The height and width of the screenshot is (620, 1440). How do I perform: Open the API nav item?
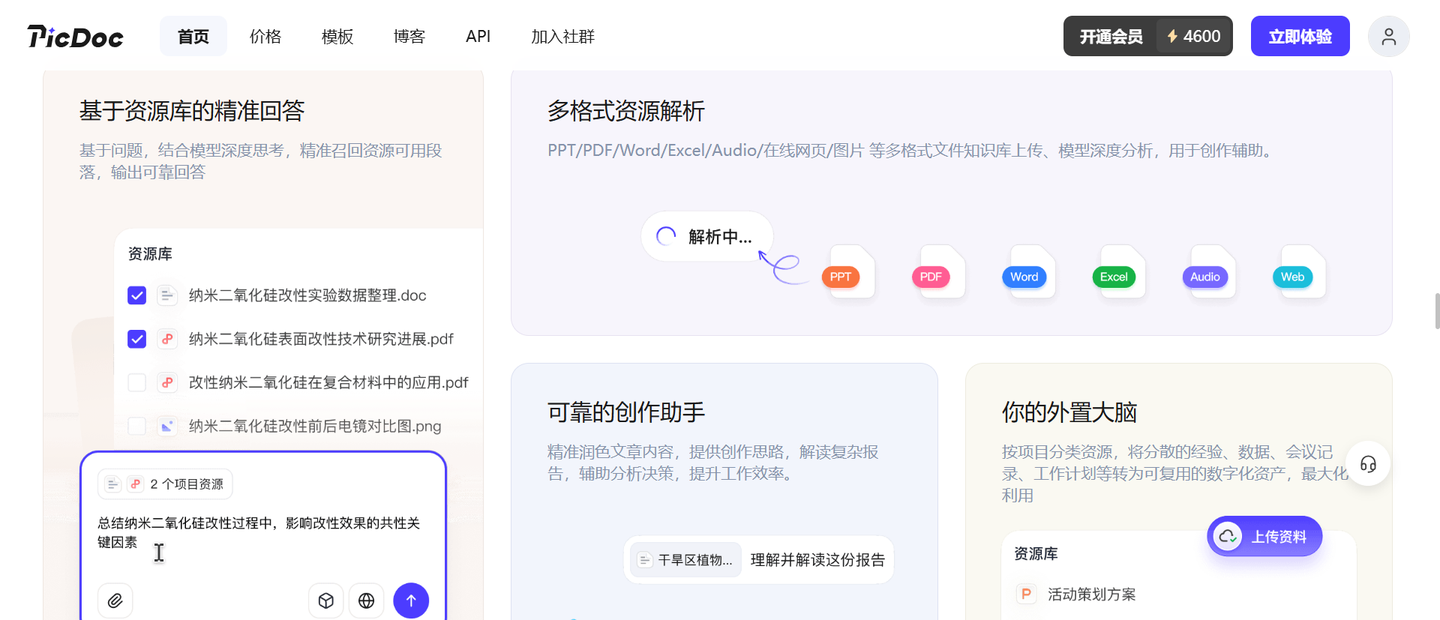[478, 36]
